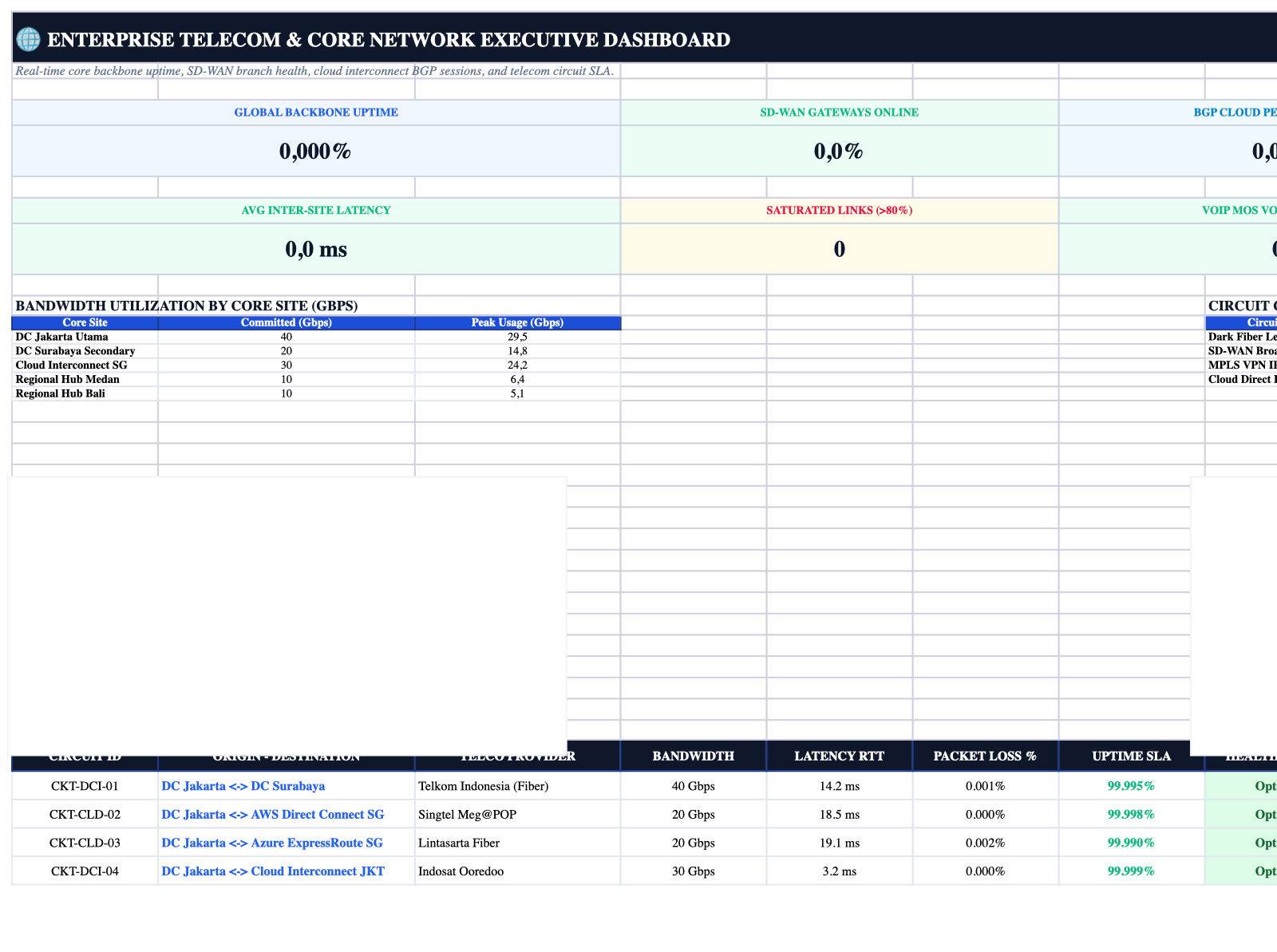Select circuit ID CKT-CLD-03
The height and width of the screenshot is (952, 1277).
[85, 843]
